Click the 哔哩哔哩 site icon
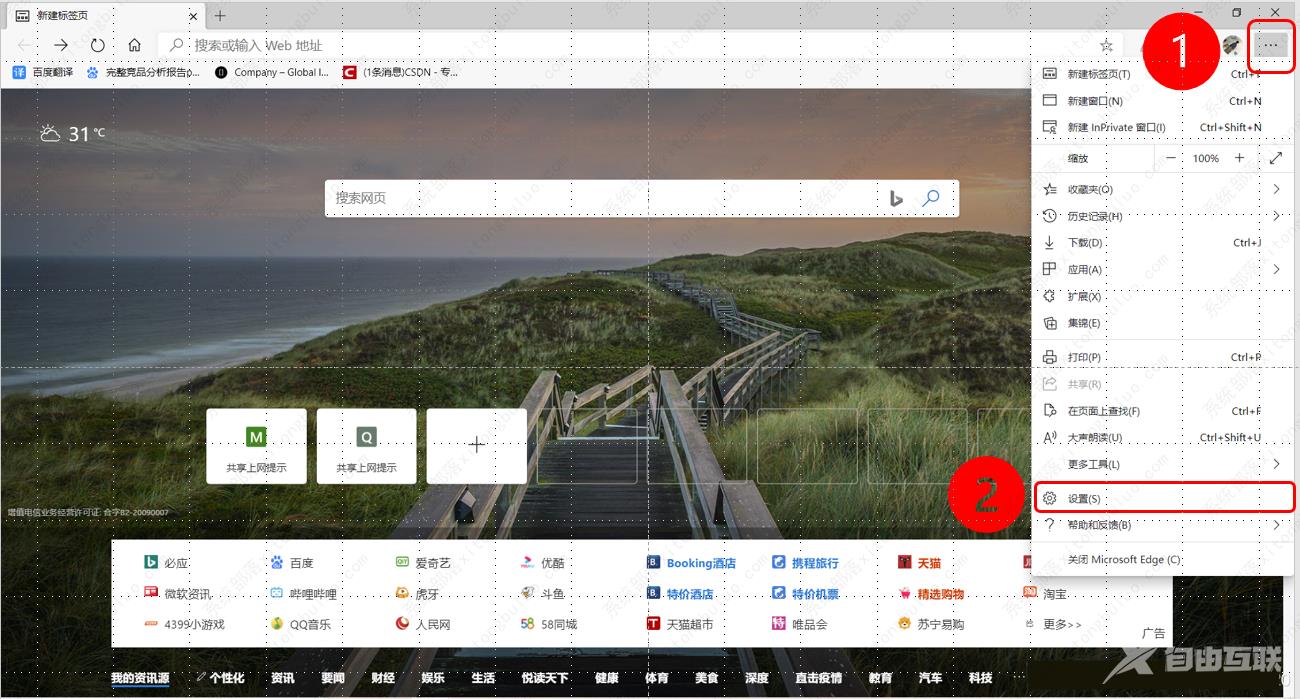The height and width of the screenshot is (699, 1300). point(271,593)
